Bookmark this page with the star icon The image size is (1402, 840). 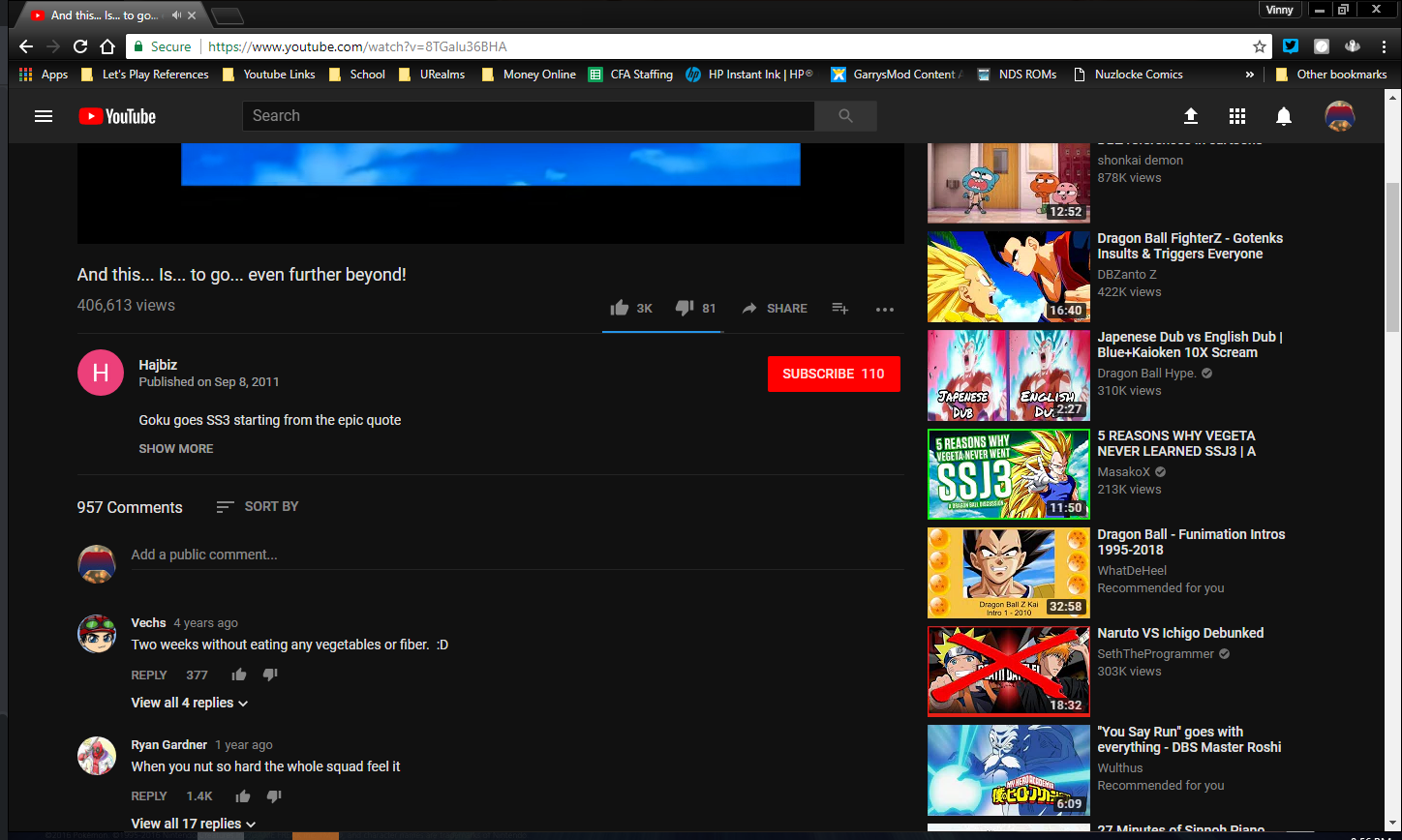(x=1260, y=46)
